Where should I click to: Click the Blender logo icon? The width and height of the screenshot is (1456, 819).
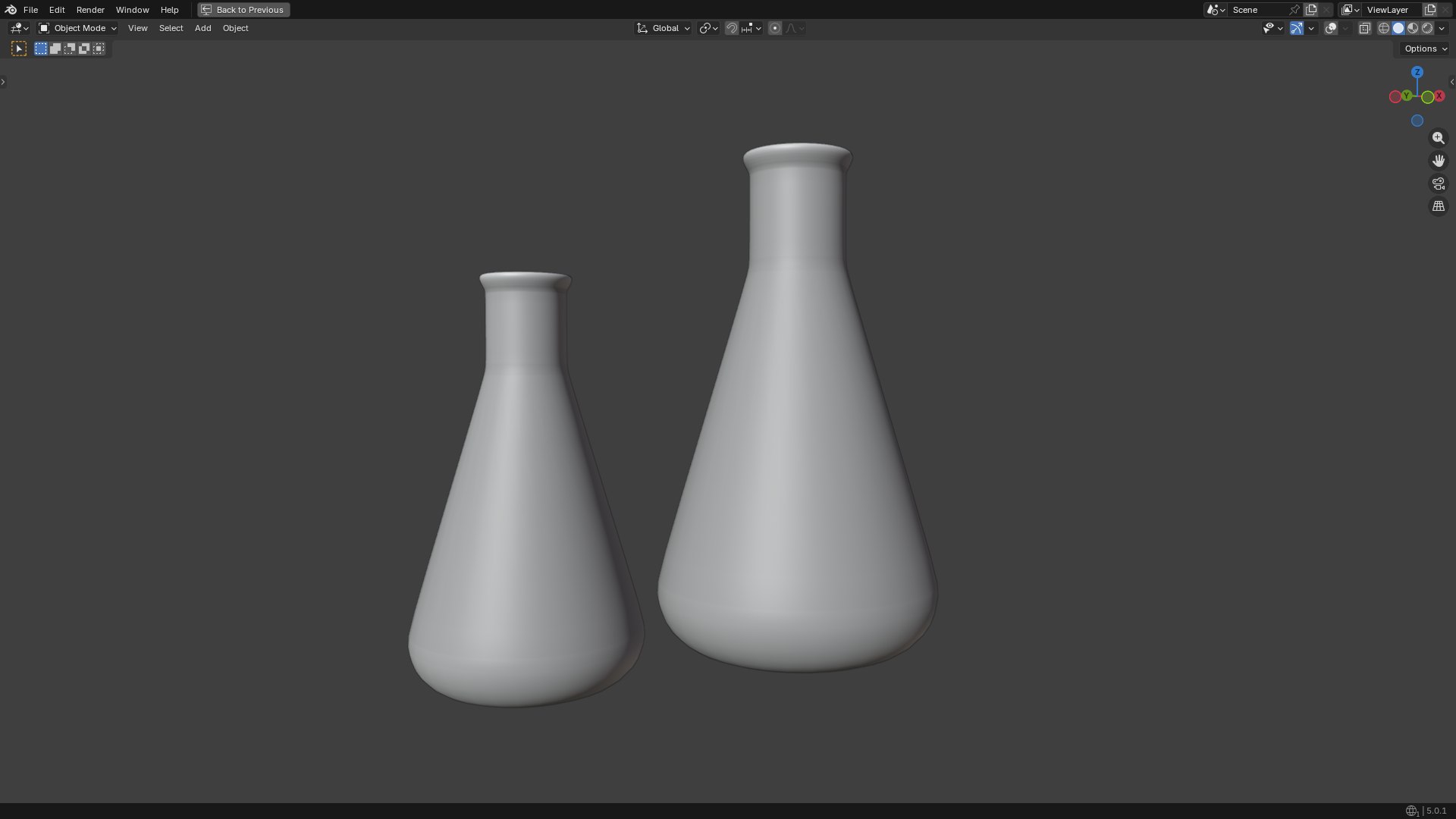(11, 10)
